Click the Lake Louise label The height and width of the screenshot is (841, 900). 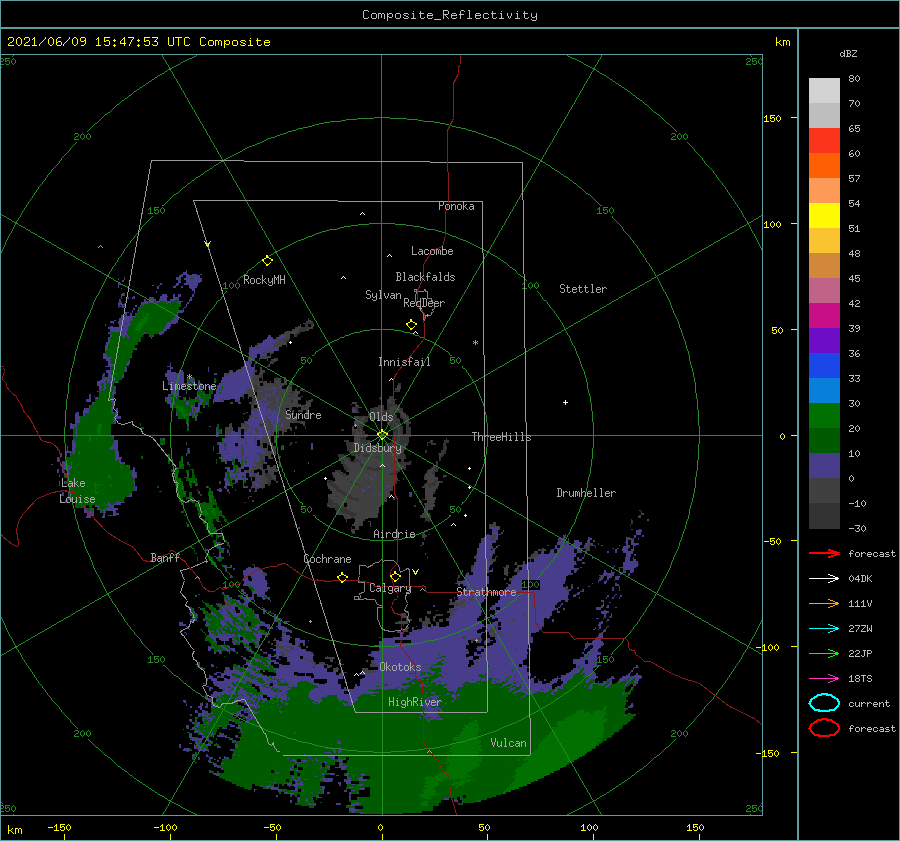pyautogui.click(x=77, y=491)
